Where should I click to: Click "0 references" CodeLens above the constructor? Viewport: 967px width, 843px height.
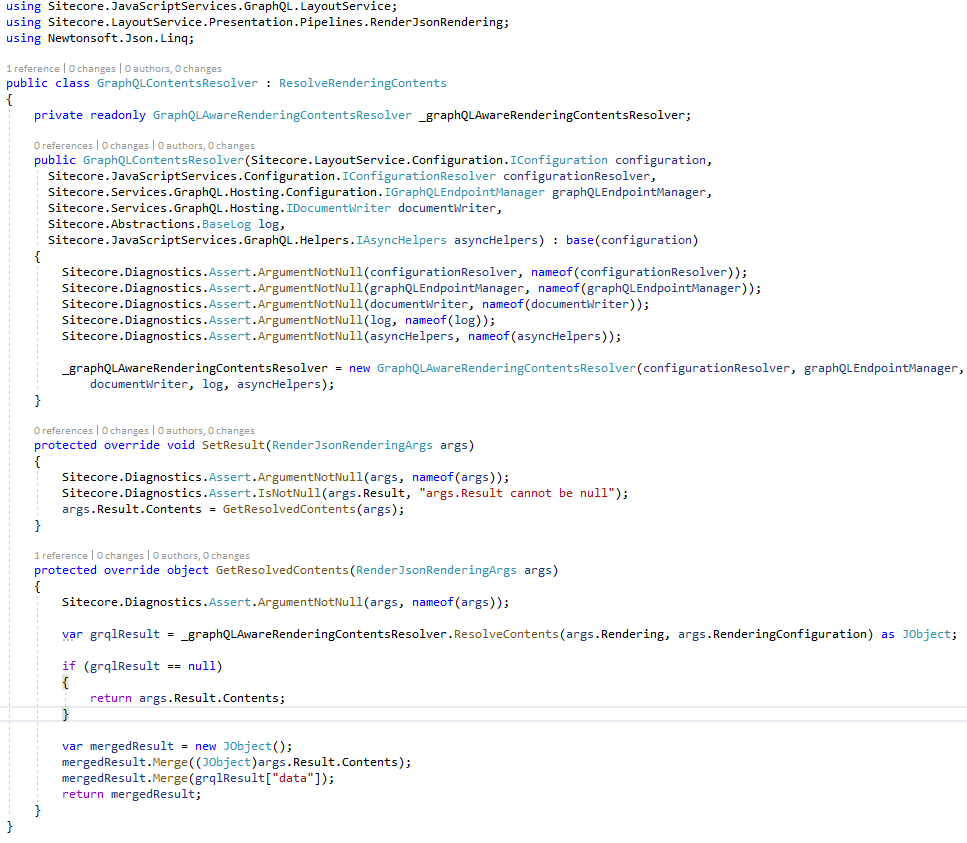(x=63, y=145)
